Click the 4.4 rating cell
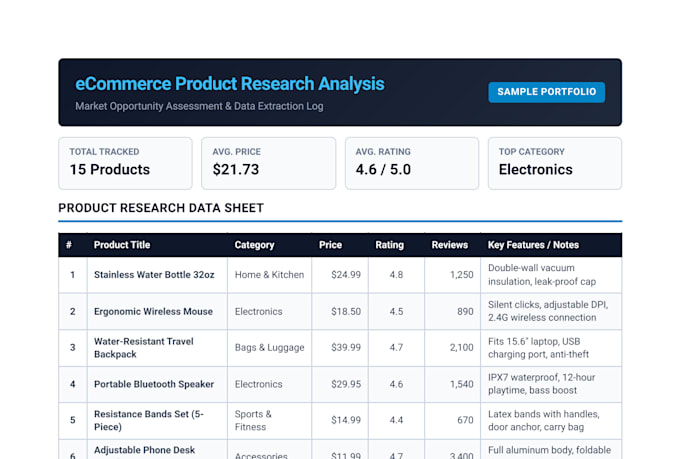Viewport: 680px width, 459px height. pos(396,420)
